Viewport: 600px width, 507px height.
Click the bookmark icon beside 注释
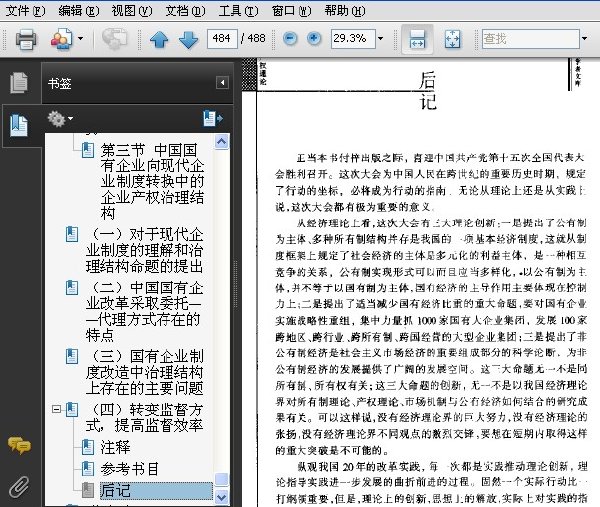pos(88,447)
